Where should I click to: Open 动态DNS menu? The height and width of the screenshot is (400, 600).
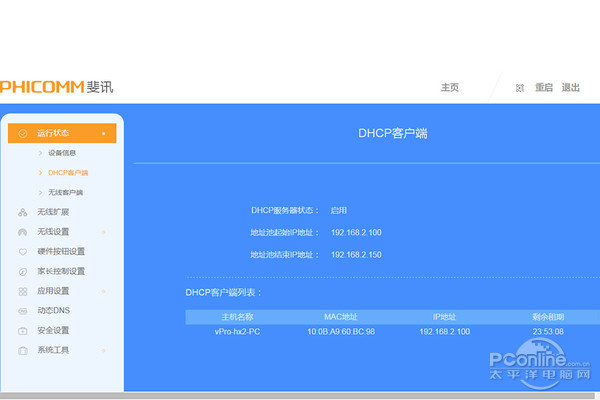click(x=54, y=311)
